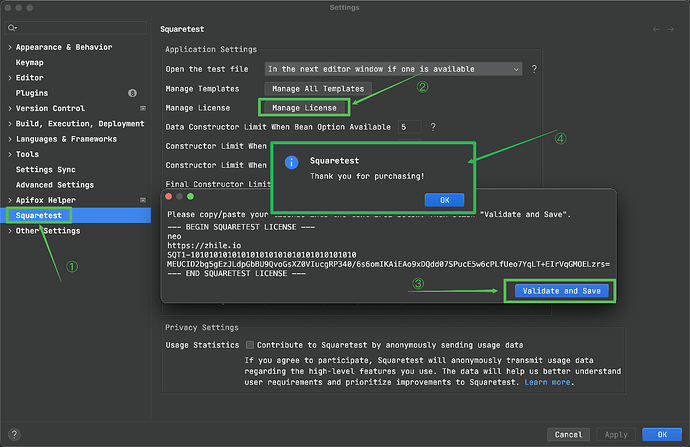
Task: Select Keymap in settings tree
Action: 29,62
